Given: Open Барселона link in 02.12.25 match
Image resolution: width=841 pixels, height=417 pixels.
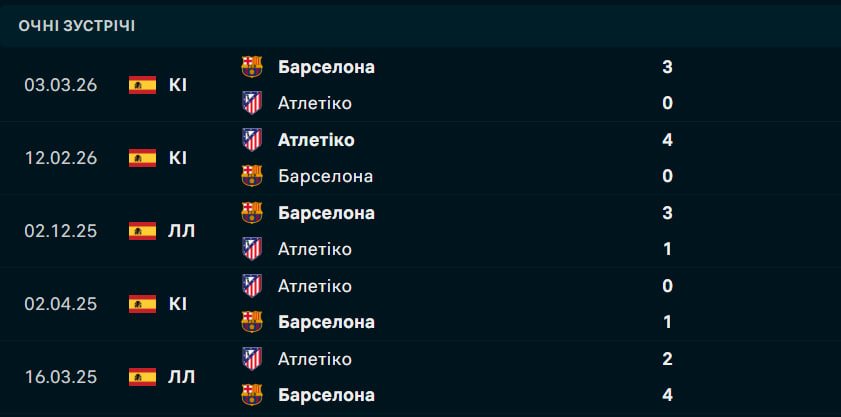Looking at the screenshot, I should tap(326, 213).
